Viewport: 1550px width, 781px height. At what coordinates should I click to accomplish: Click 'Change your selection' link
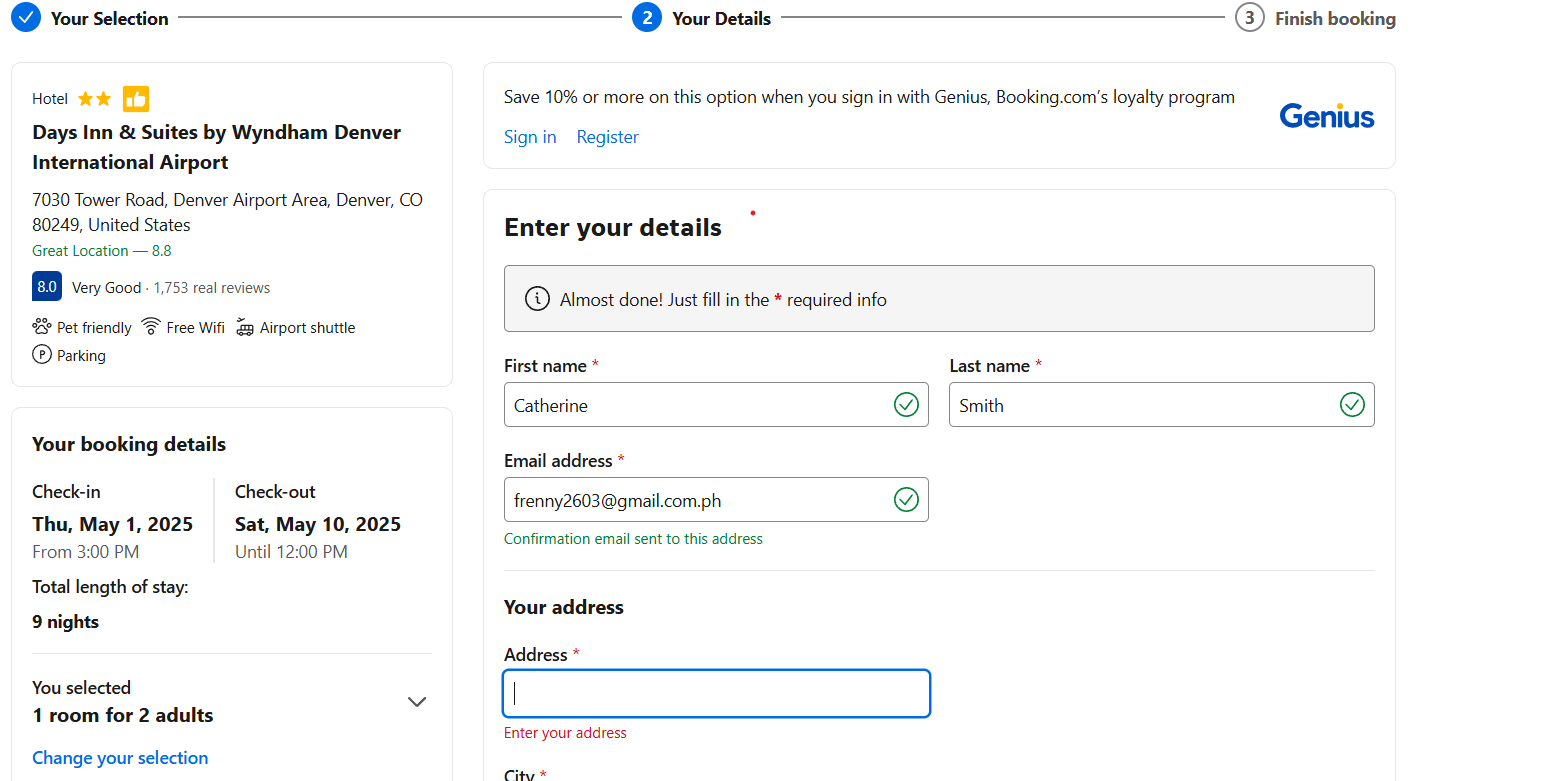[x=120, y=758]
